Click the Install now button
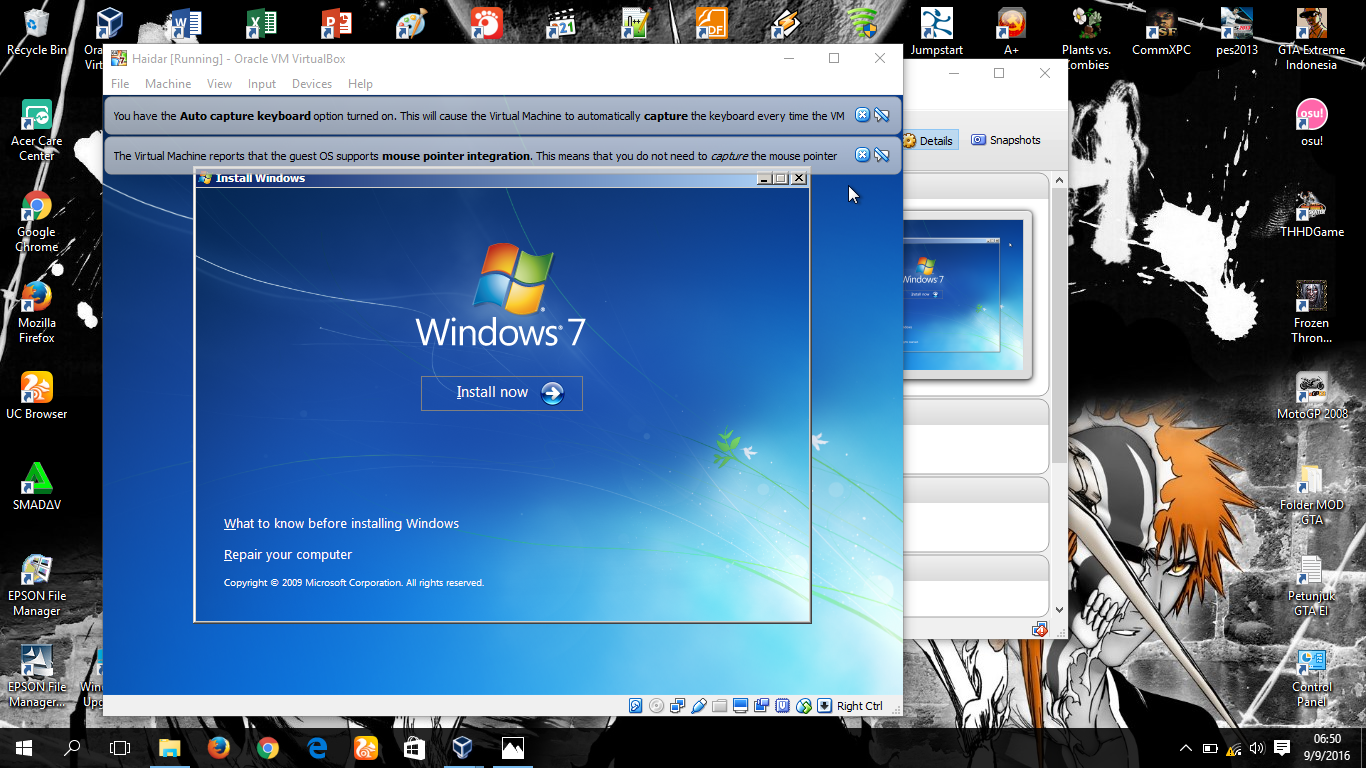Screen dimensions: 1366x768 502,393
